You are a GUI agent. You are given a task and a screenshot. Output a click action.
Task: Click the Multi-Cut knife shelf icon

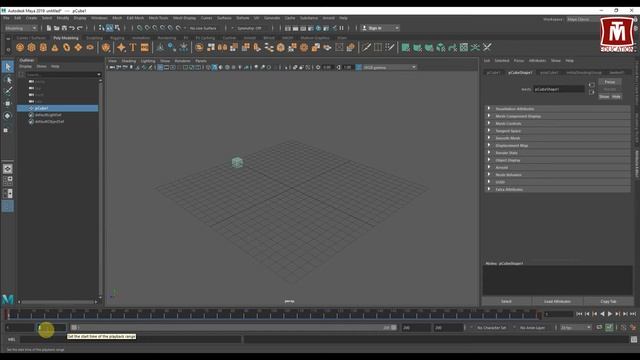[x=366, y=48]
